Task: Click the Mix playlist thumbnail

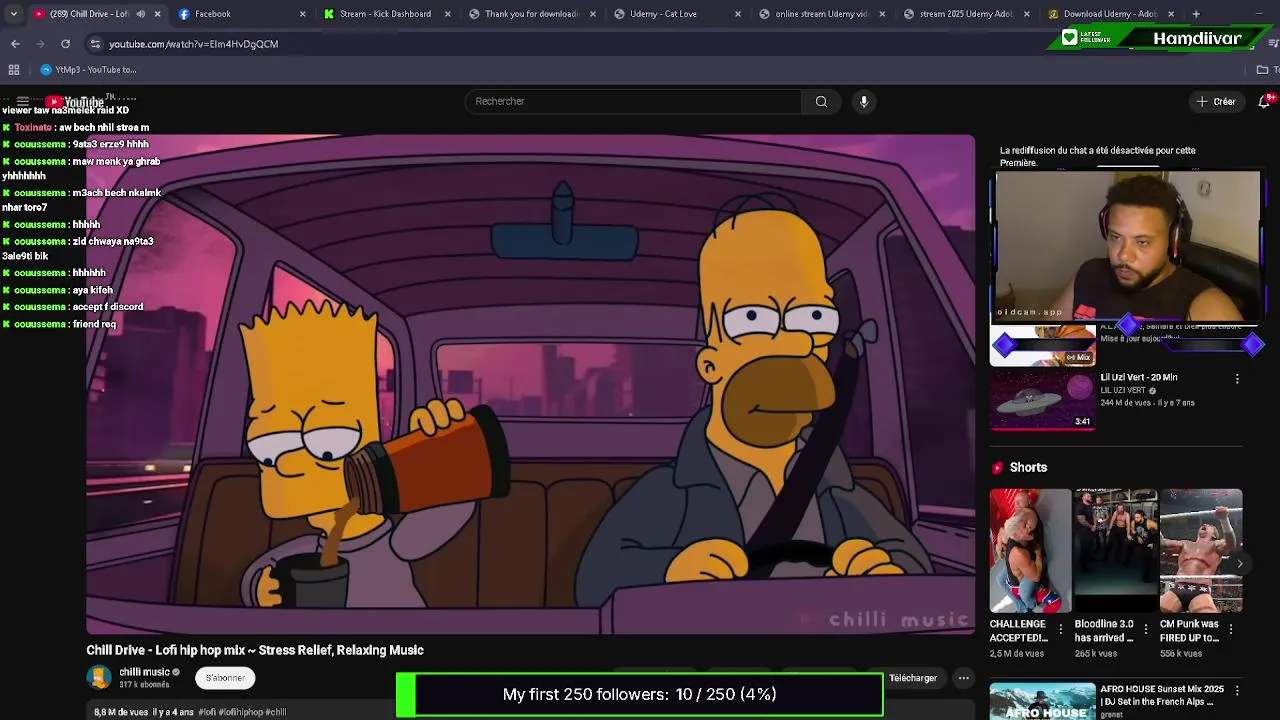Action: 1042,345
